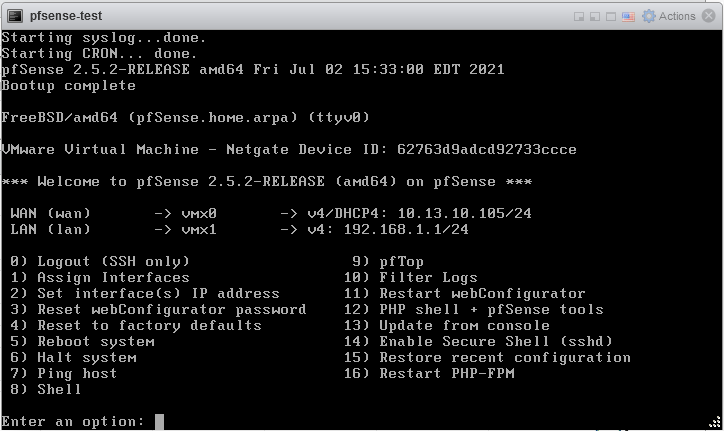This screenshot has height=431, width=724.
Task: Click the WAN IP address 10.13.10.105/24
Action: [465, 213]
